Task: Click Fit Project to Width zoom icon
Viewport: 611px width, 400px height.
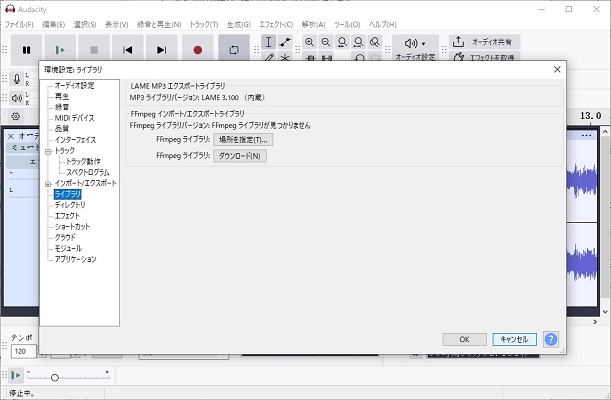Action: click(358, 42)
